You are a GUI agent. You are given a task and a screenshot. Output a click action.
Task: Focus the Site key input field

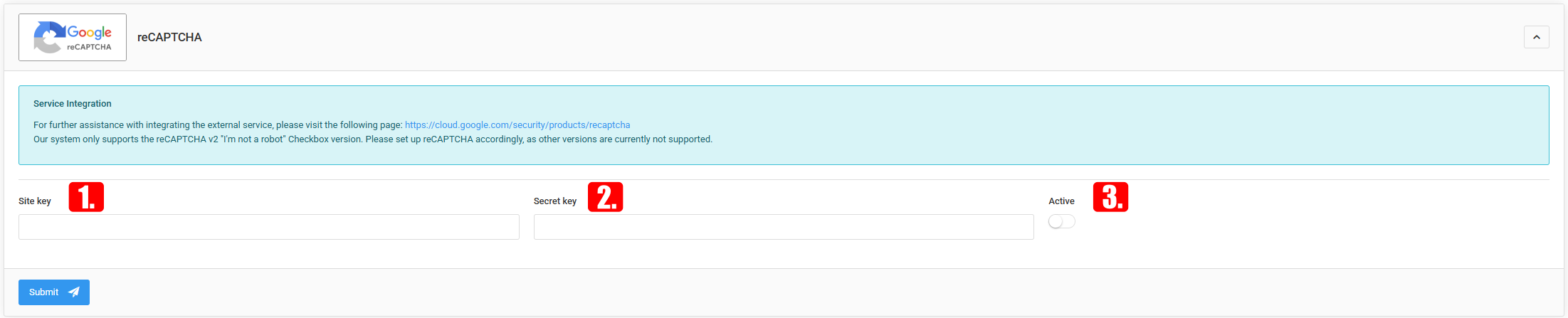(x=269, y=227)
